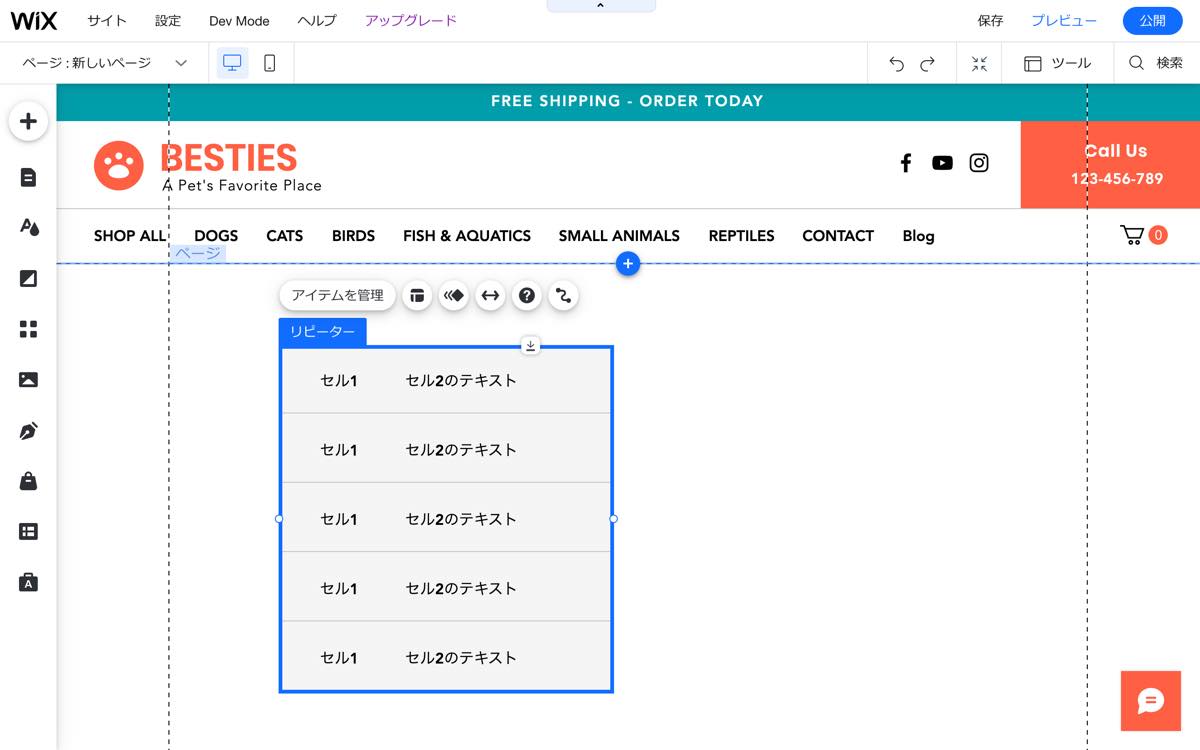Image resolution: width=1200 pixels, height=750 pixels.
Task: Open the eCommerce shopping bag sidebar icon
Action: 28,481
